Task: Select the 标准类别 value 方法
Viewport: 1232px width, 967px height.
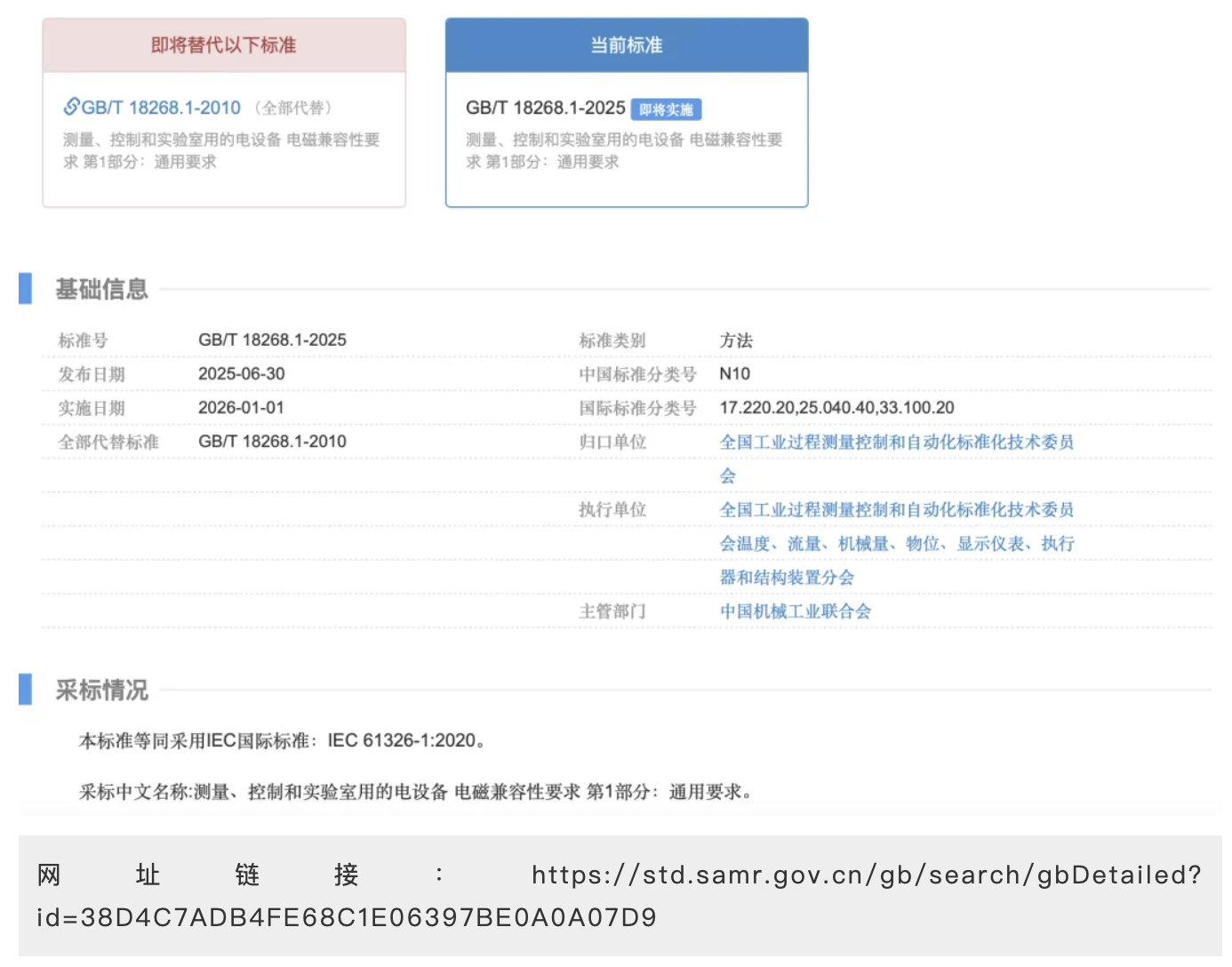Action: click(735, 340)
